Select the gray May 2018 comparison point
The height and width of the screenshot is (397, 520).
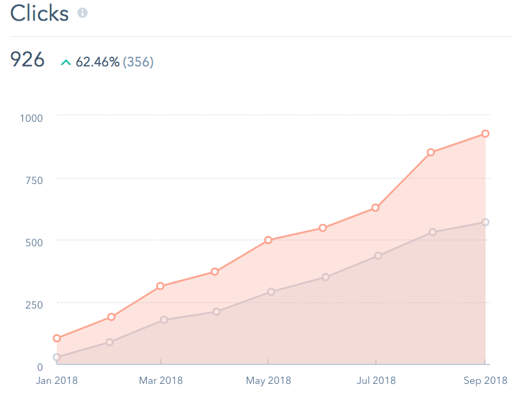[x=271, y=292]
